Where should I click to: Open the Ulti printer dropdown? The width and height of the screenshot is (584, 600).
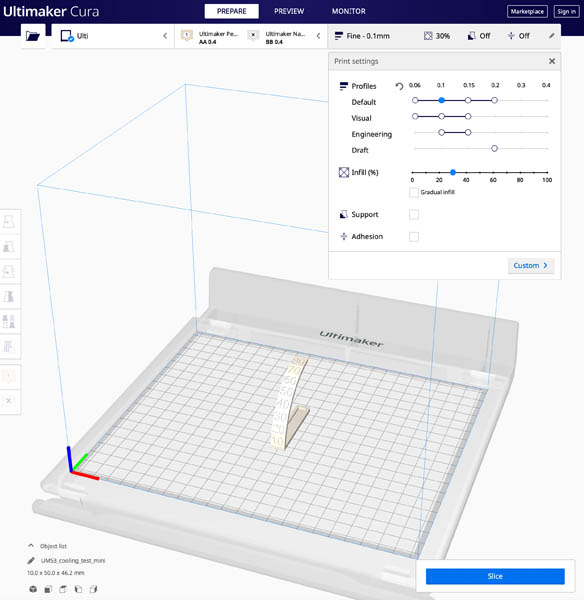tap(113, 36)
